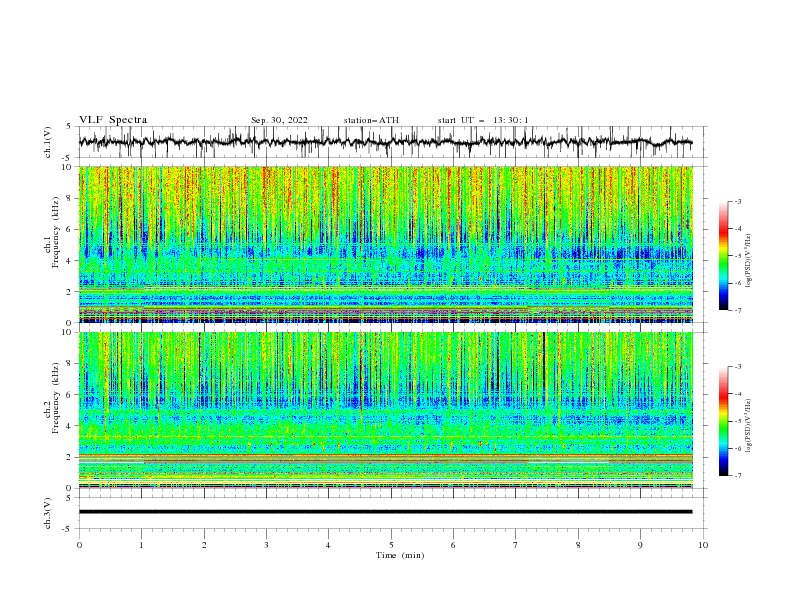Click the "-3" tick on upper color bar

click(737, 201)
